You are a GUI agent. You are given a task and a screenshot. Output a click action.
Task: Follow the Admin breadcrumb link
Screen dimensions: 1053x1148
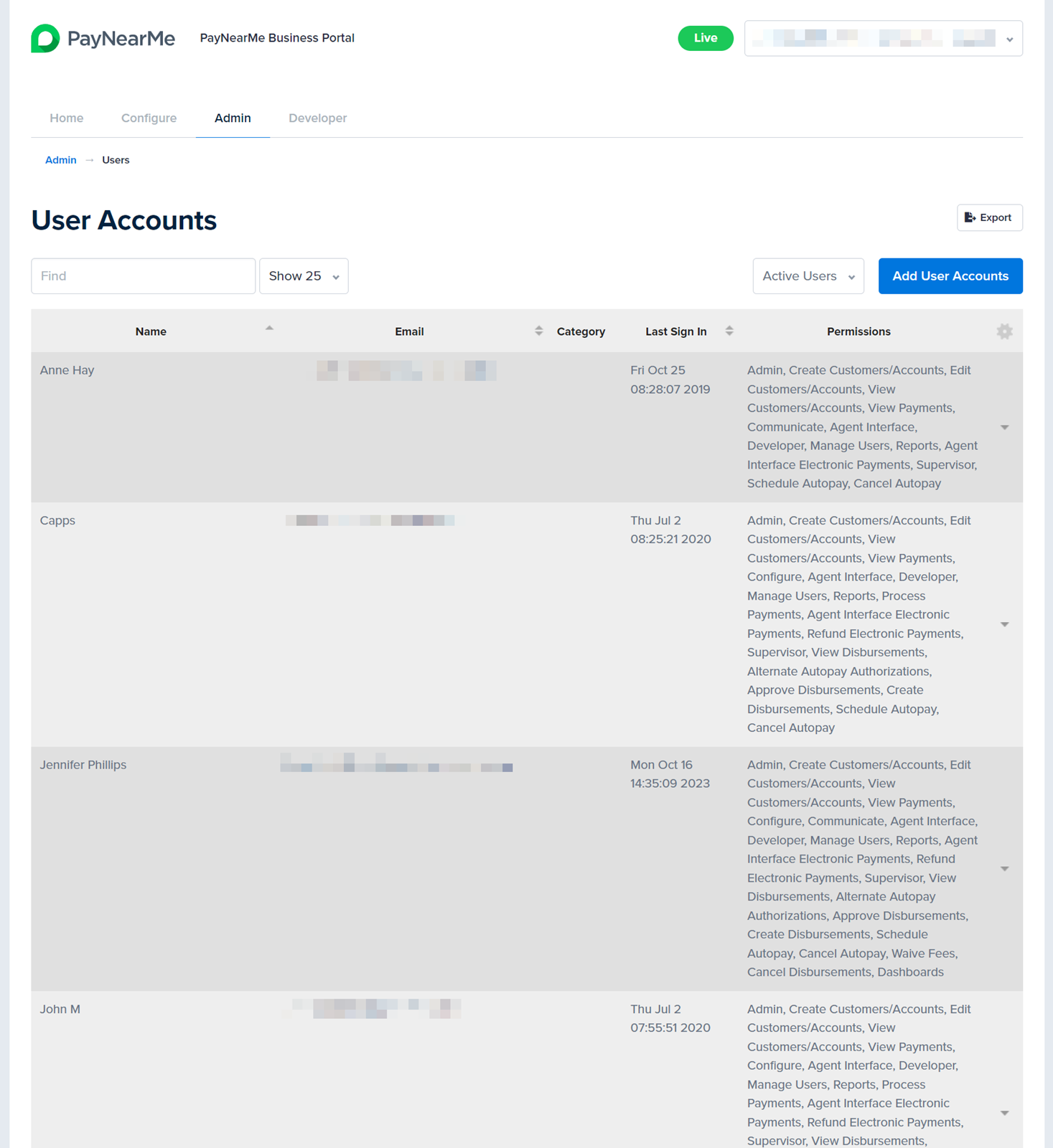click(x=61, y=160)
